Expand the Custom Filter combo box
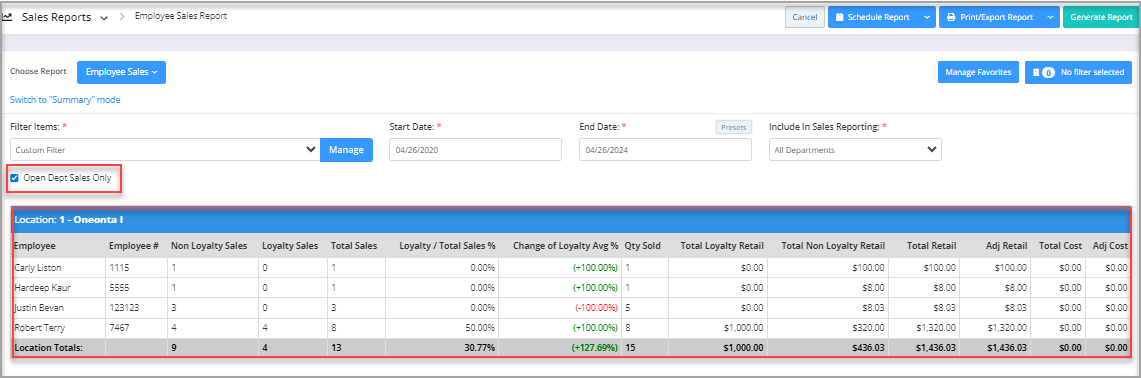Screen dimensions: 1141x378 (x=165, y=149)
